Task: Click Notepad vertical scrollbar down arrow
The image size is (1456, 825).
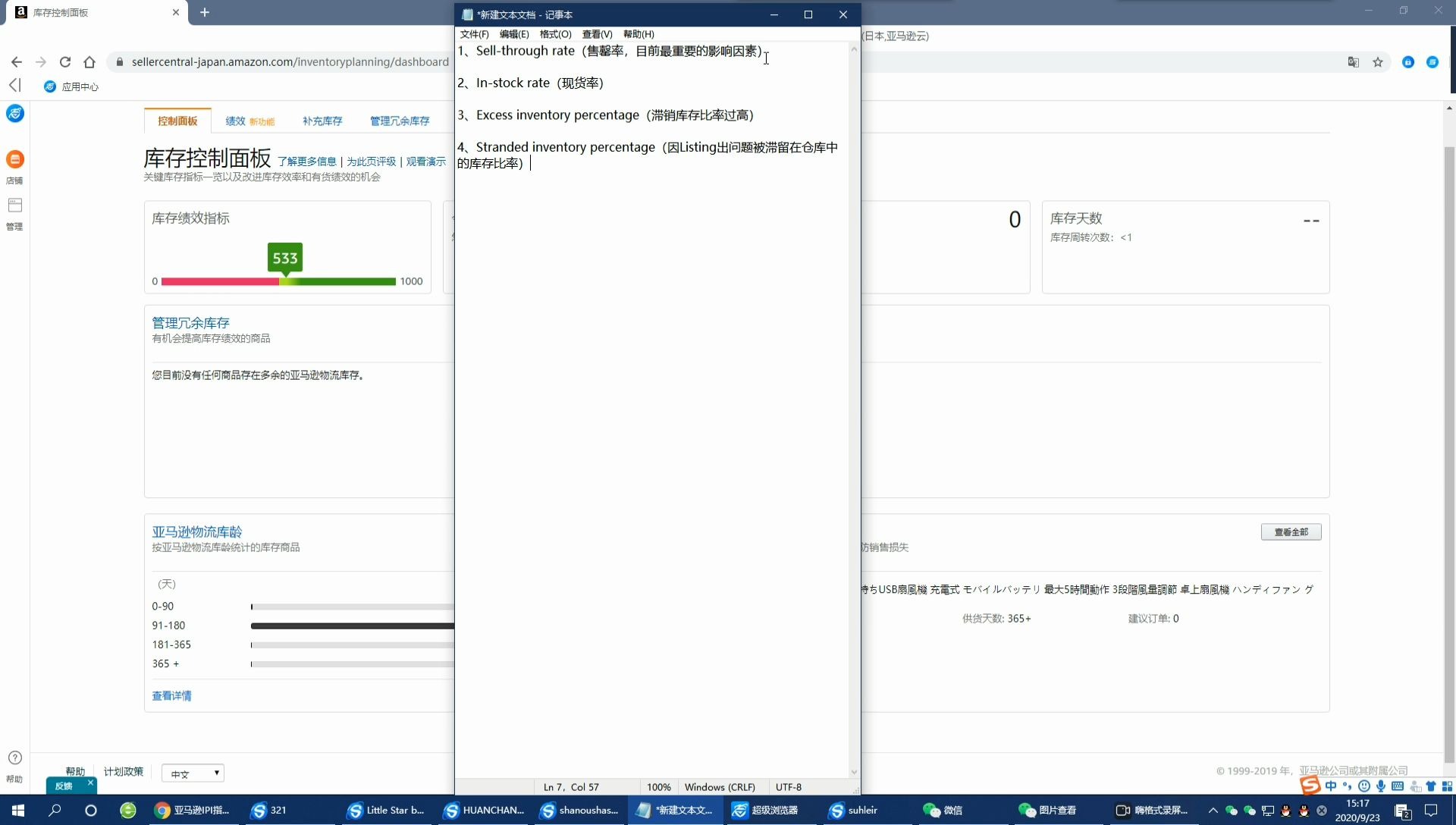Action: (x=854, y=772)
